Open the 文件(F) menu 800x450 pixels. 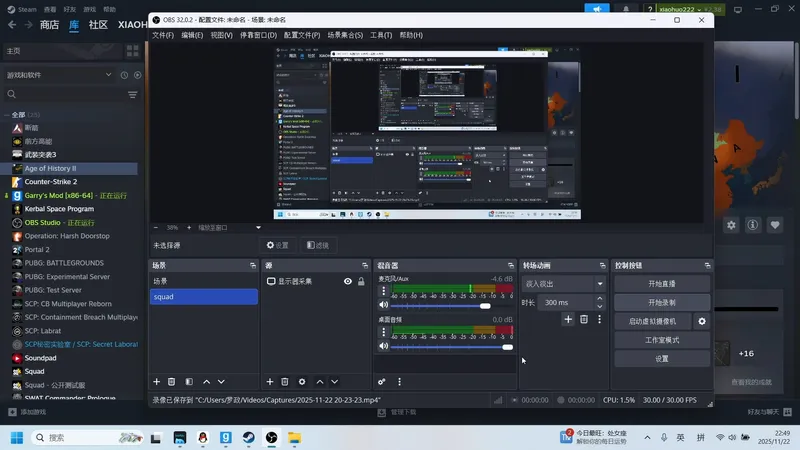tap(163, 35)
